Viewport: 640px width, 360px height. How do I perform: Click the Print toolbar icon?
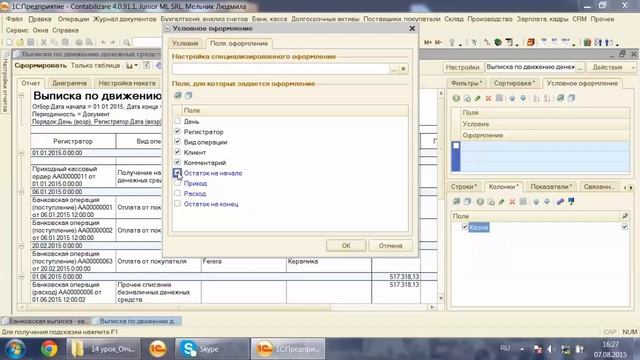(79, 42)
